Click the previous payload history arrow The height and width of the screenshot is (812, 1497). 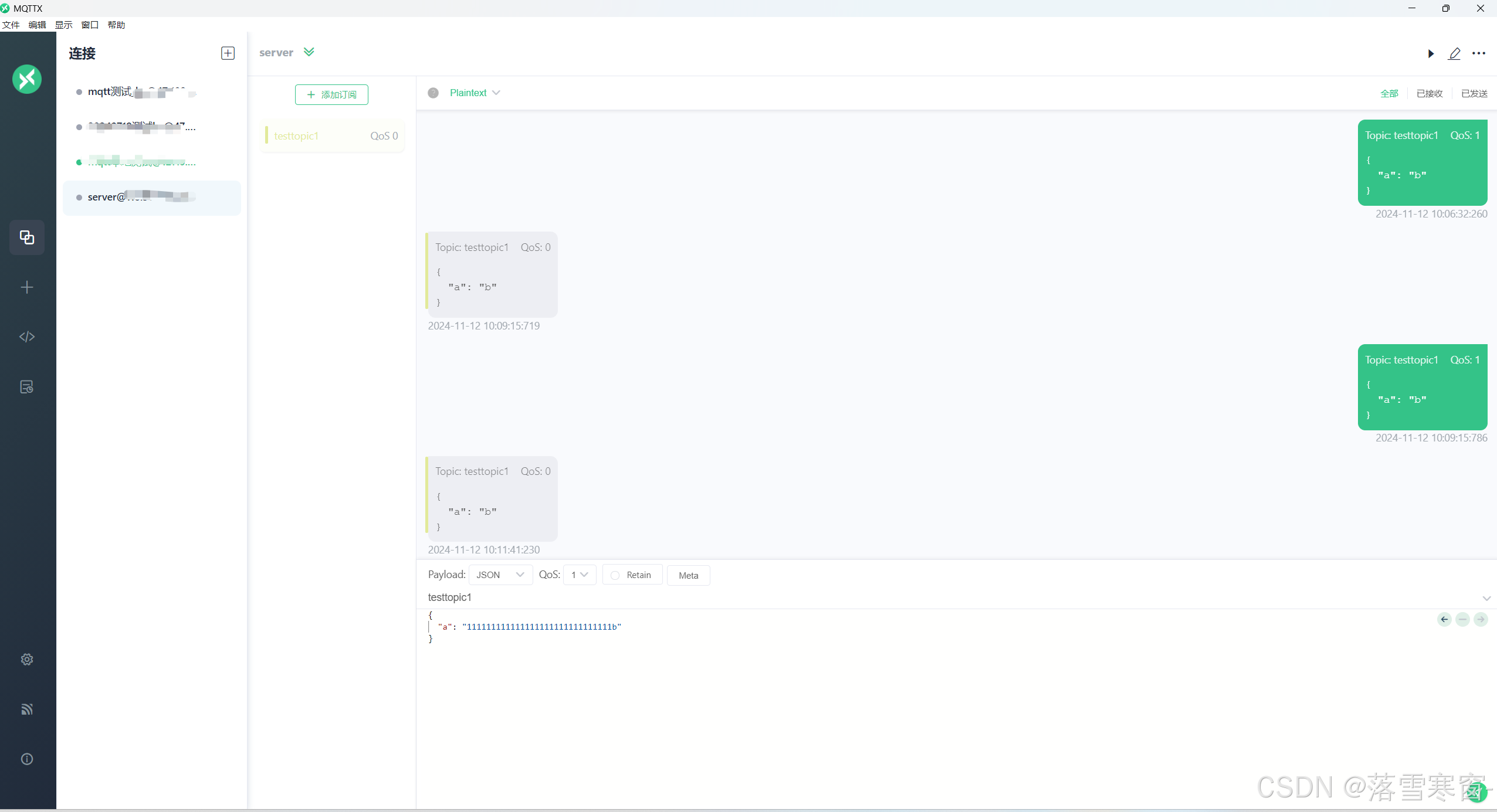pyautogui.click(x=1444, y=619)
